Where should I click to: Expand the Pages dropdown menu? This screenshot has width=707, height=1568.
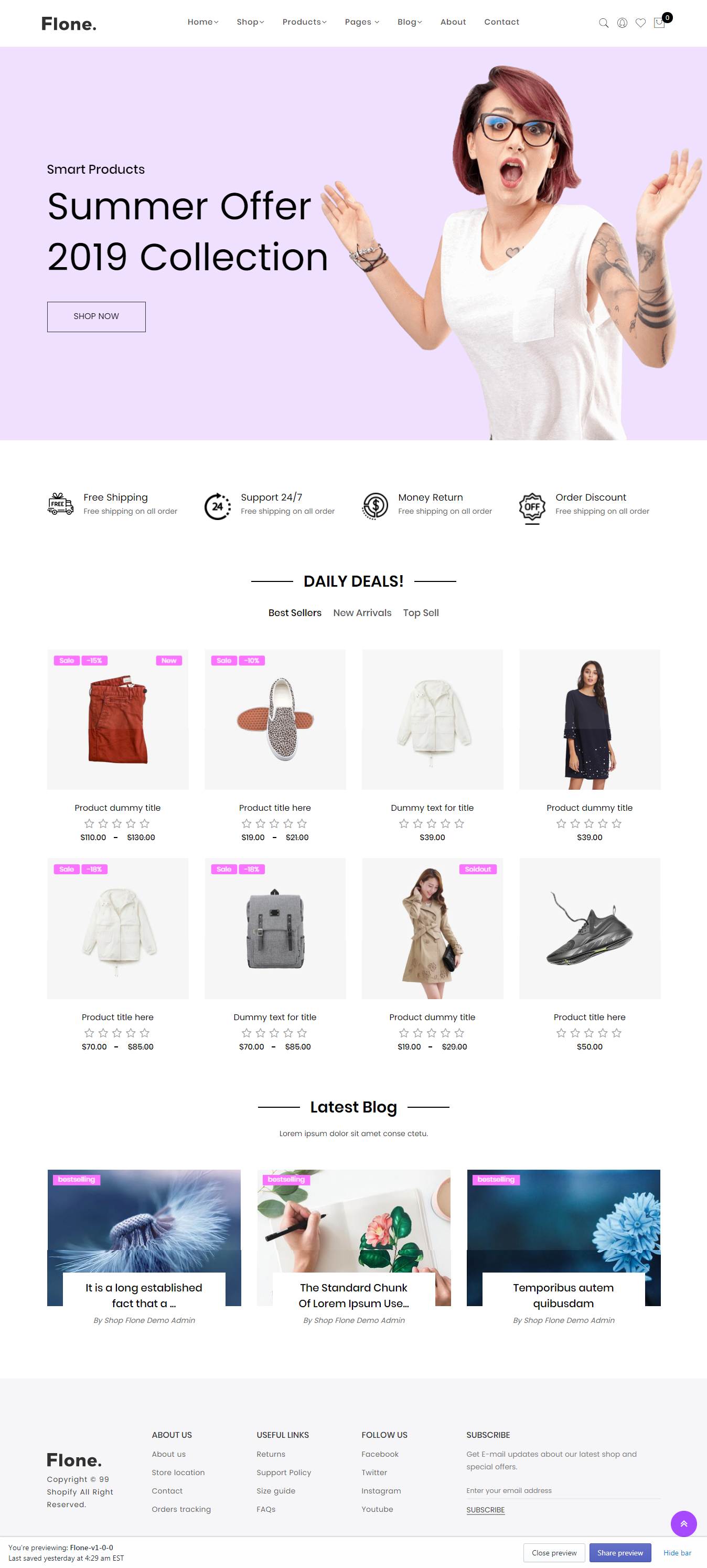click(x=361, y=22)
